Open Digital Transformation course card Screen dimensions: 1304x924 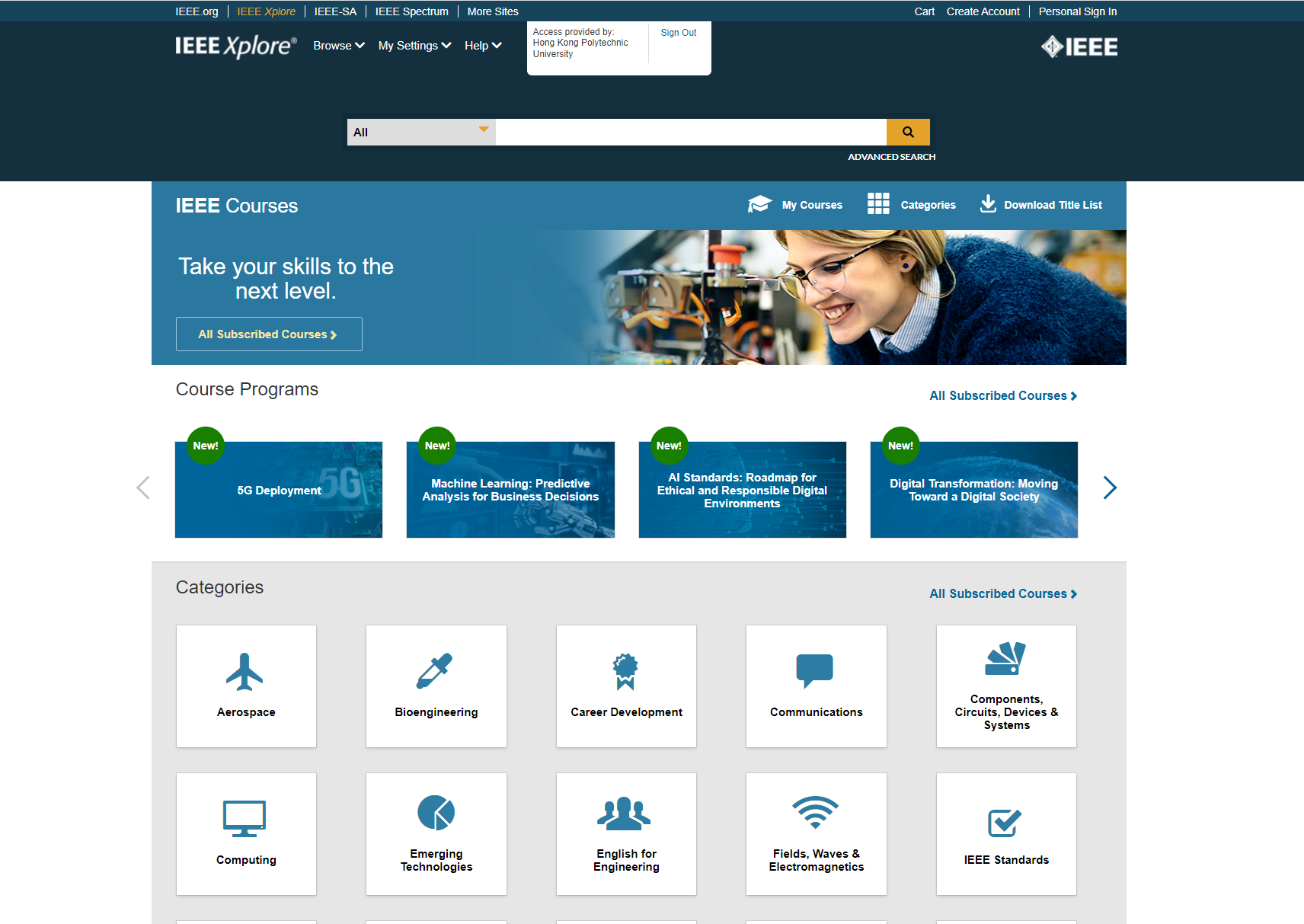[x=974, y=490]
